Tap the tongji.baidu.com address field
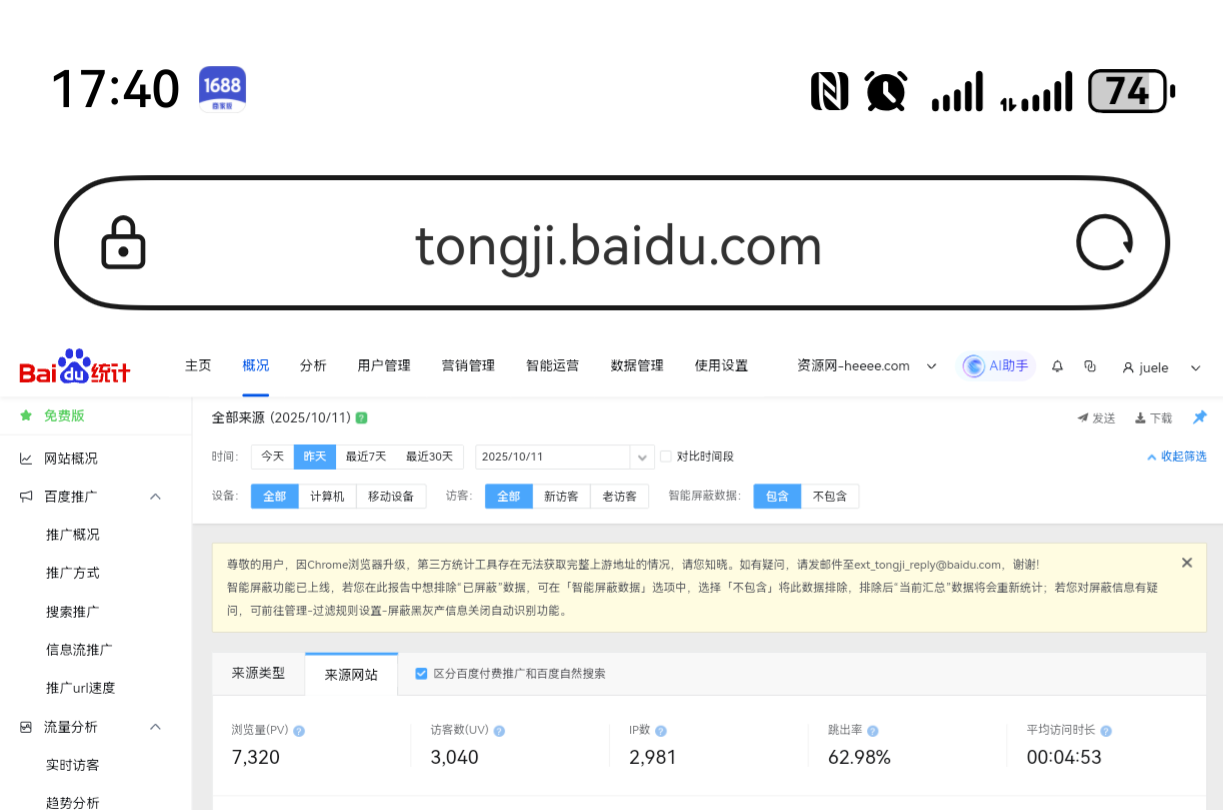This screenshot has width=1223, height=810. point(618,245)
